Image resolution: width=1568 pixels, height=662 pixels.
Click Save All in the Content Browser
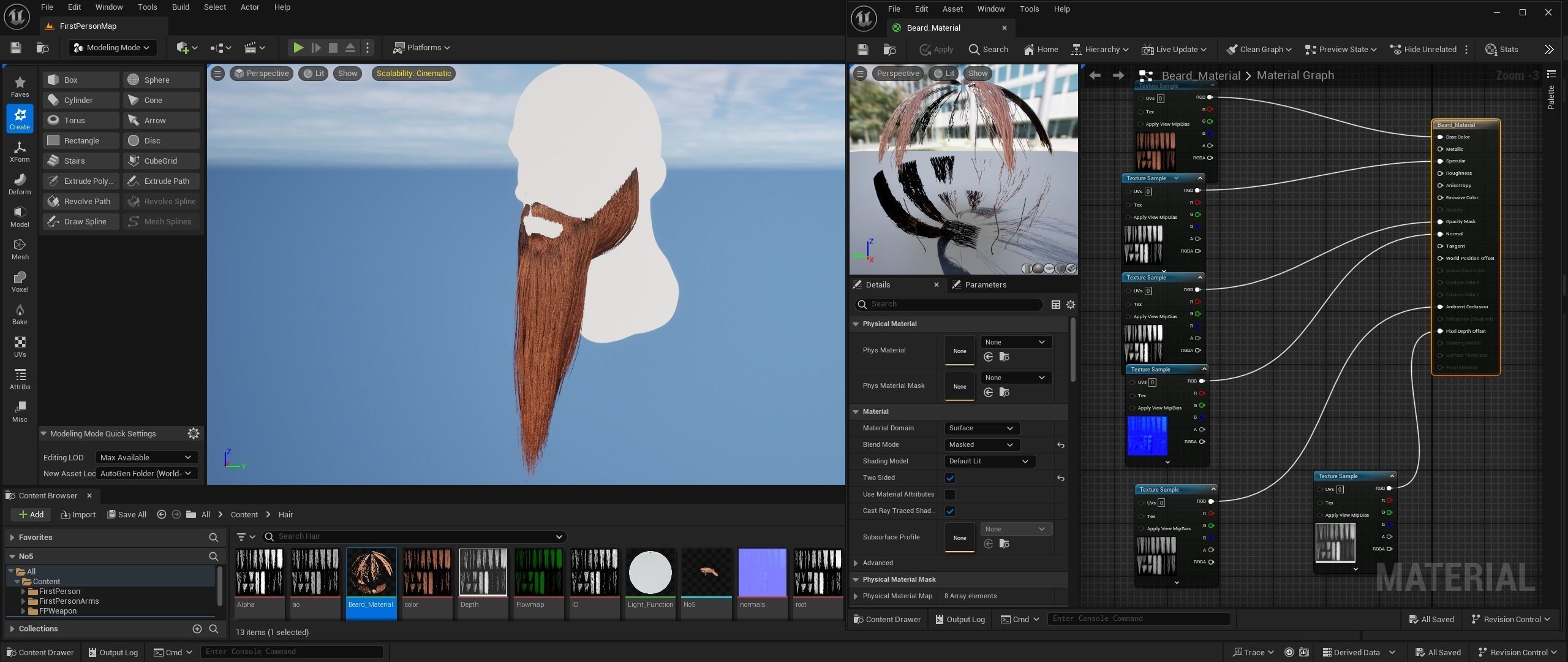click(x=127, y=515)
